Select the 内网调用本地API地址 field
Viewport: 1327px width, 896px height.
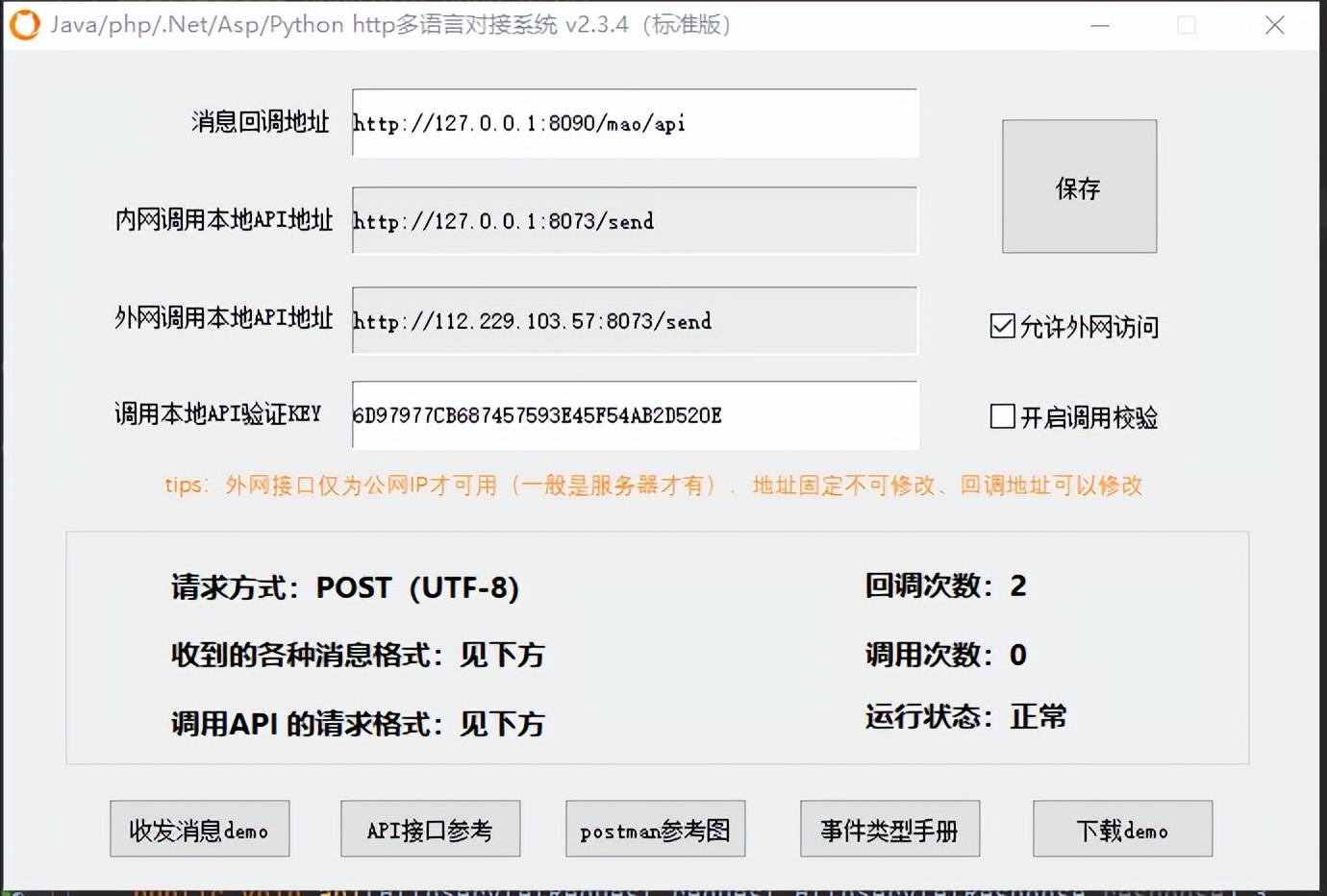(635, 221)
